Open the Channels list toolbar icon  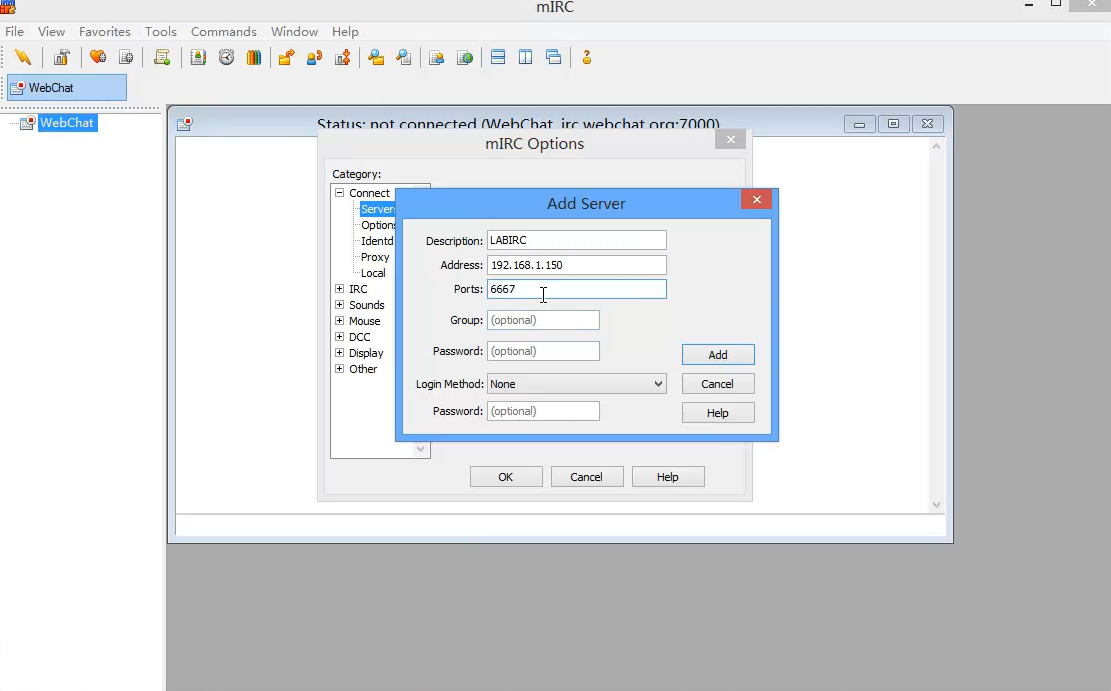tap(126, 57)
